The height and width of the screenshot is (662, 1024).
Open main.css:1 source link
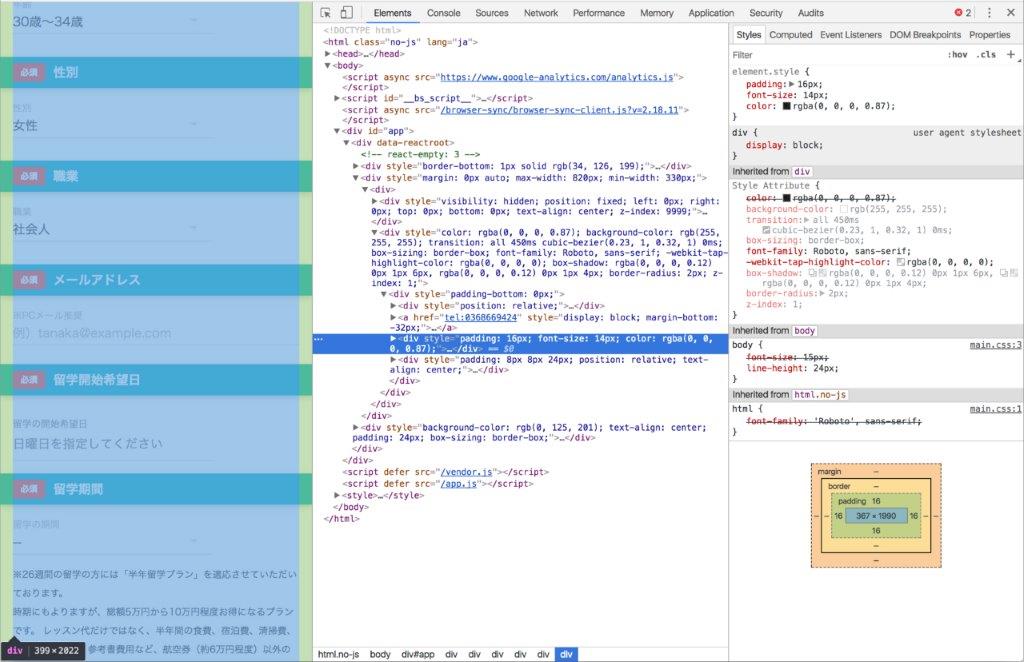click(995, 409)
